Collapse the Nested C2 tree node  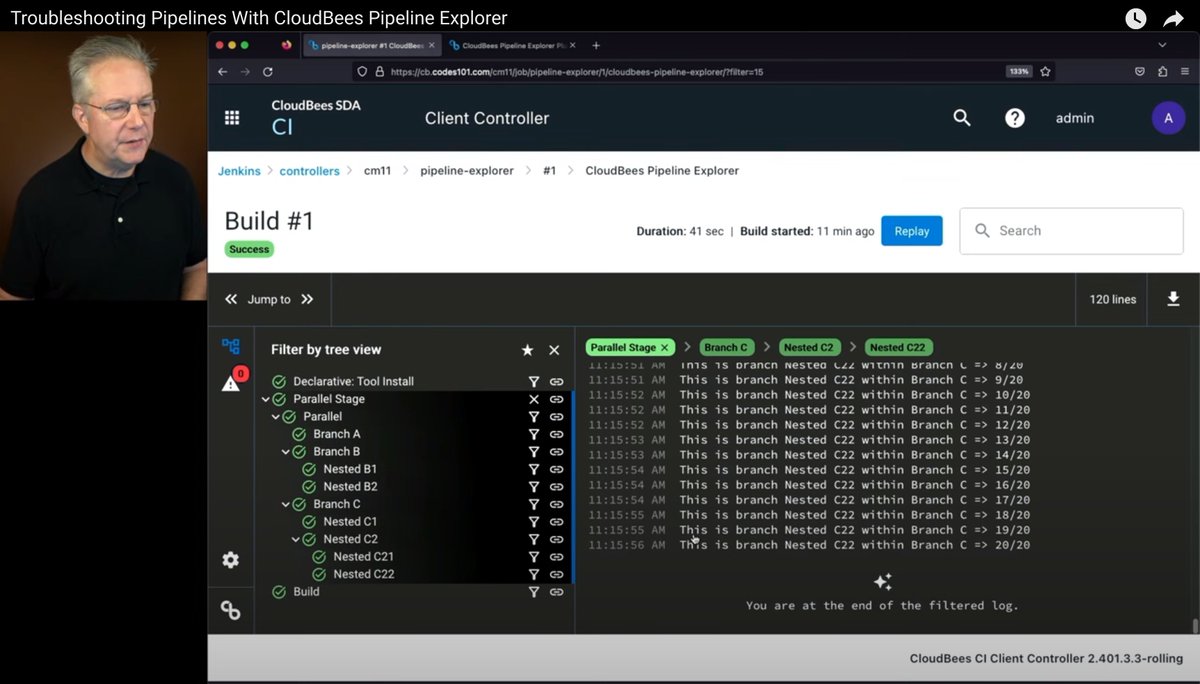(x=296, y=539)
